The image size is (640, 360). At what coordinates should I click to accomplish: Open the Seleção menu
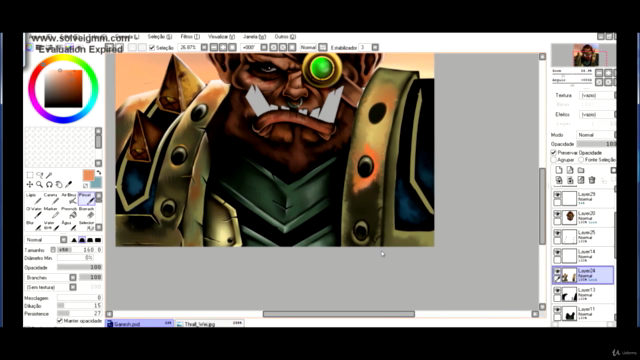pos(160,37)
